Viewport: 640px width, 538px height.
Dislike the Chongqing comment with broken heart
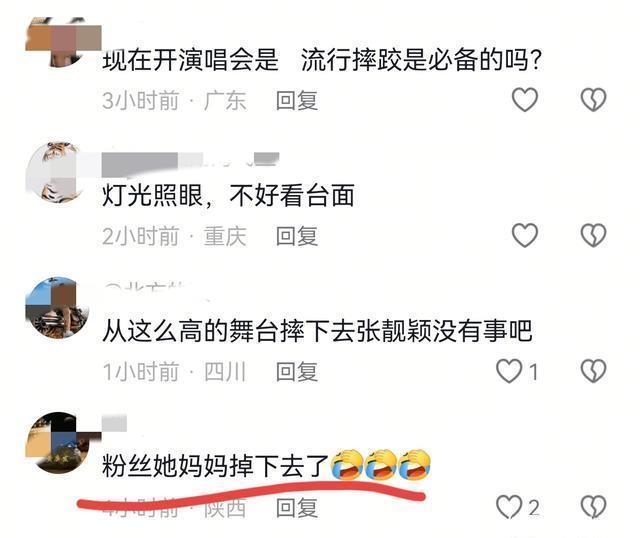[593, 236]
